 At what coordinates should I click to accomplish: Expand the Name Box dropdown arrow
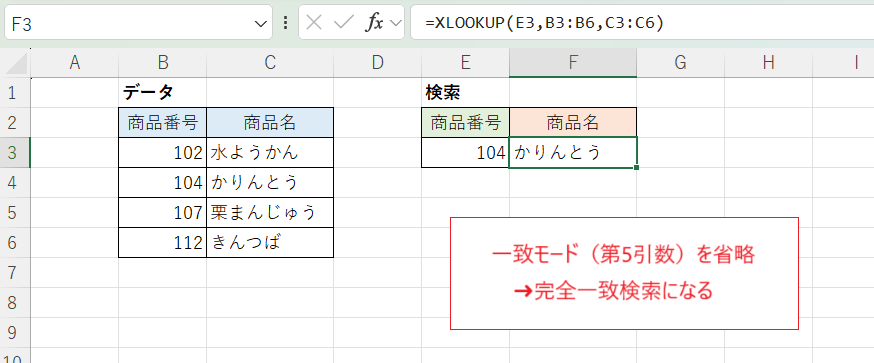[260, 23]
